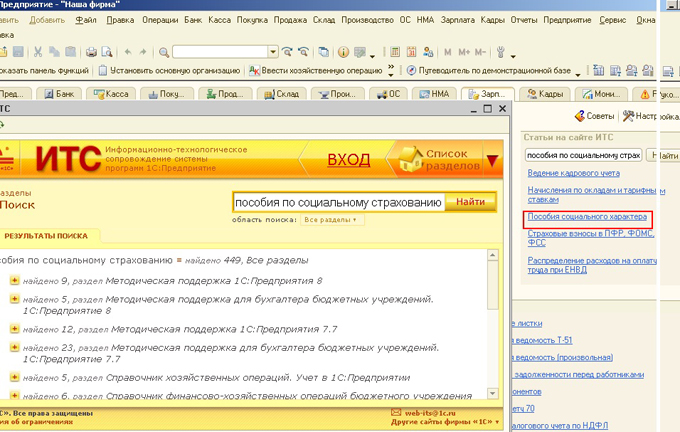Viewport: 680px width, 432px height.
Task: Open the Ведение кадрового учета link
Action: [573, 173]
